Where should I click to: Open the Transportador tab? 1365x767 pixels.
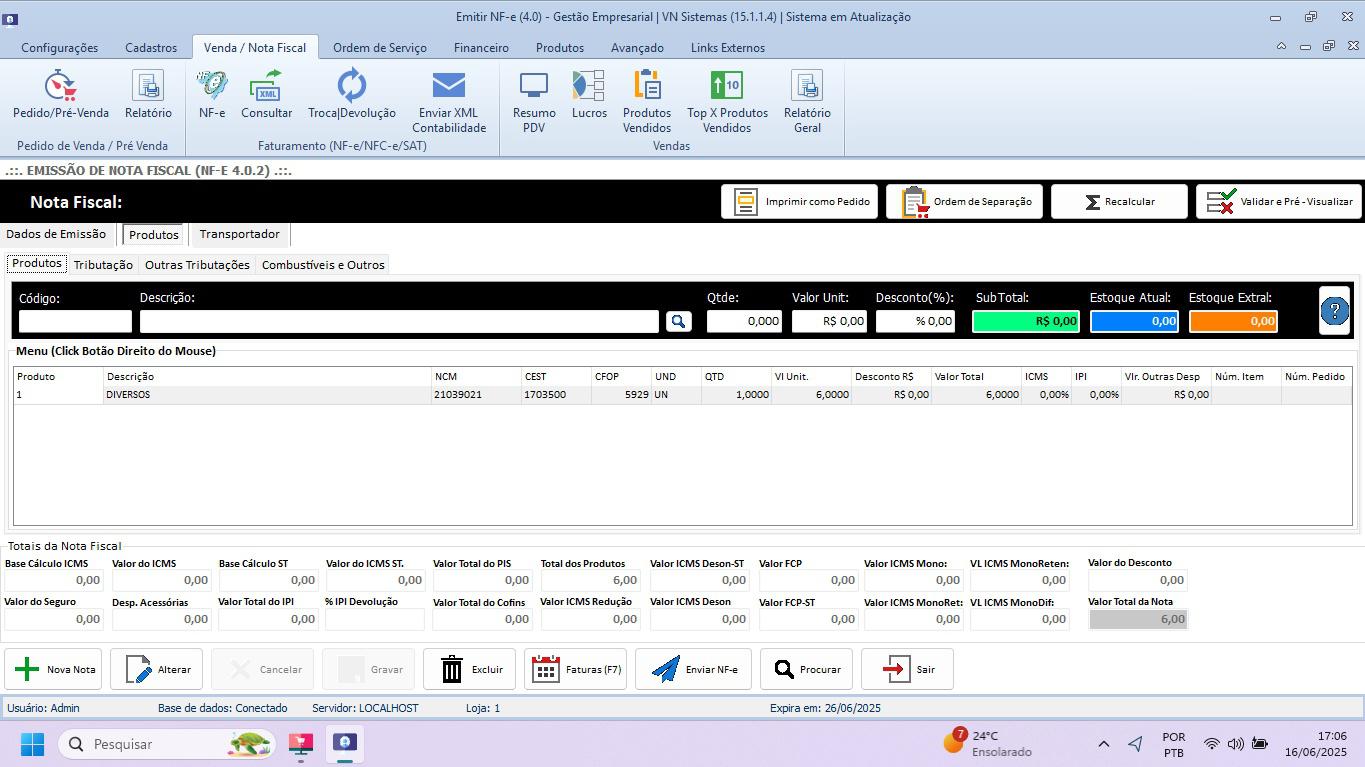coord(239,234)
